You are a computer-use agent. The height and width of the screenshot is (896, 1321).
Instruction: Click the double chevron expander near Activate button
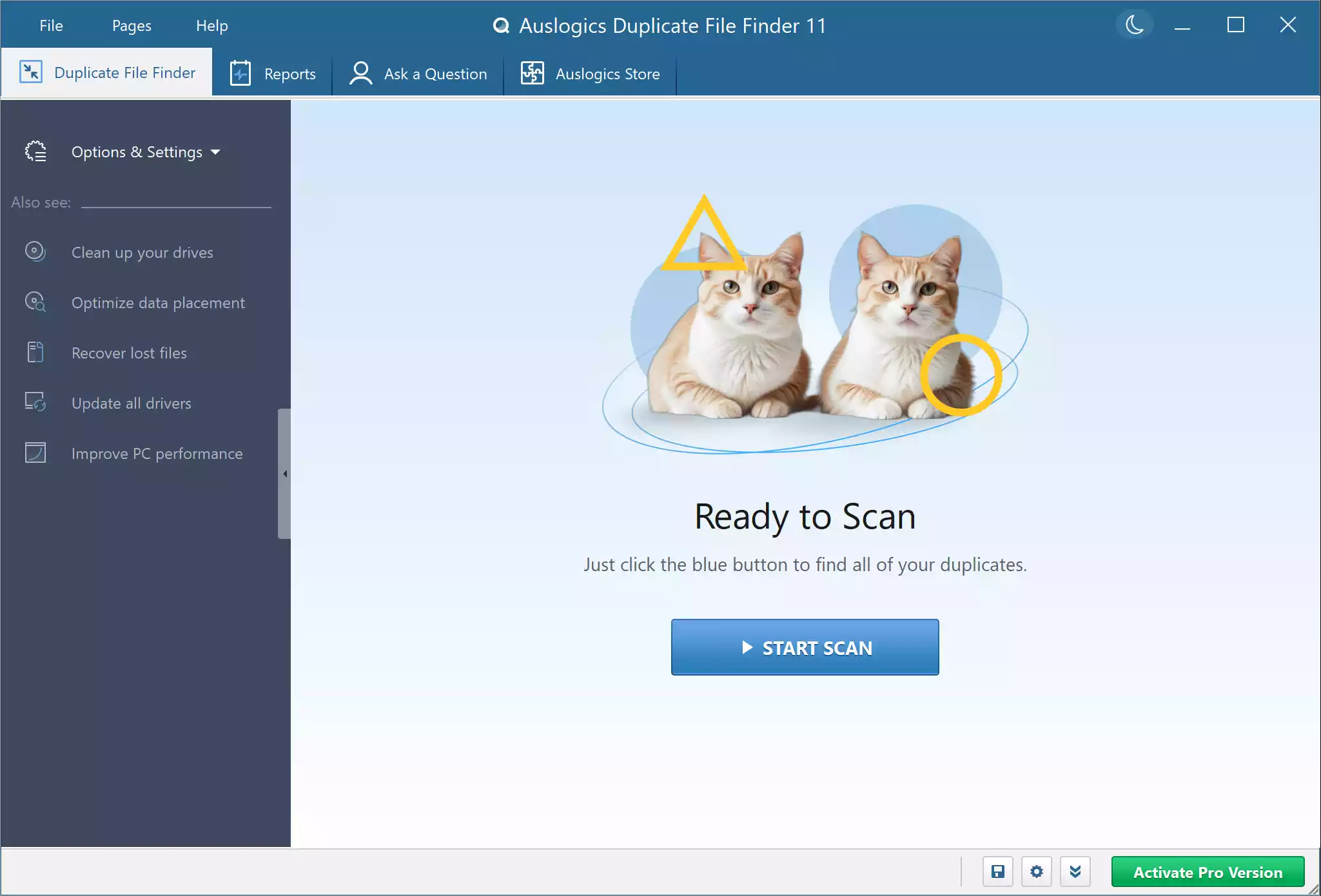pos(1074,872)
